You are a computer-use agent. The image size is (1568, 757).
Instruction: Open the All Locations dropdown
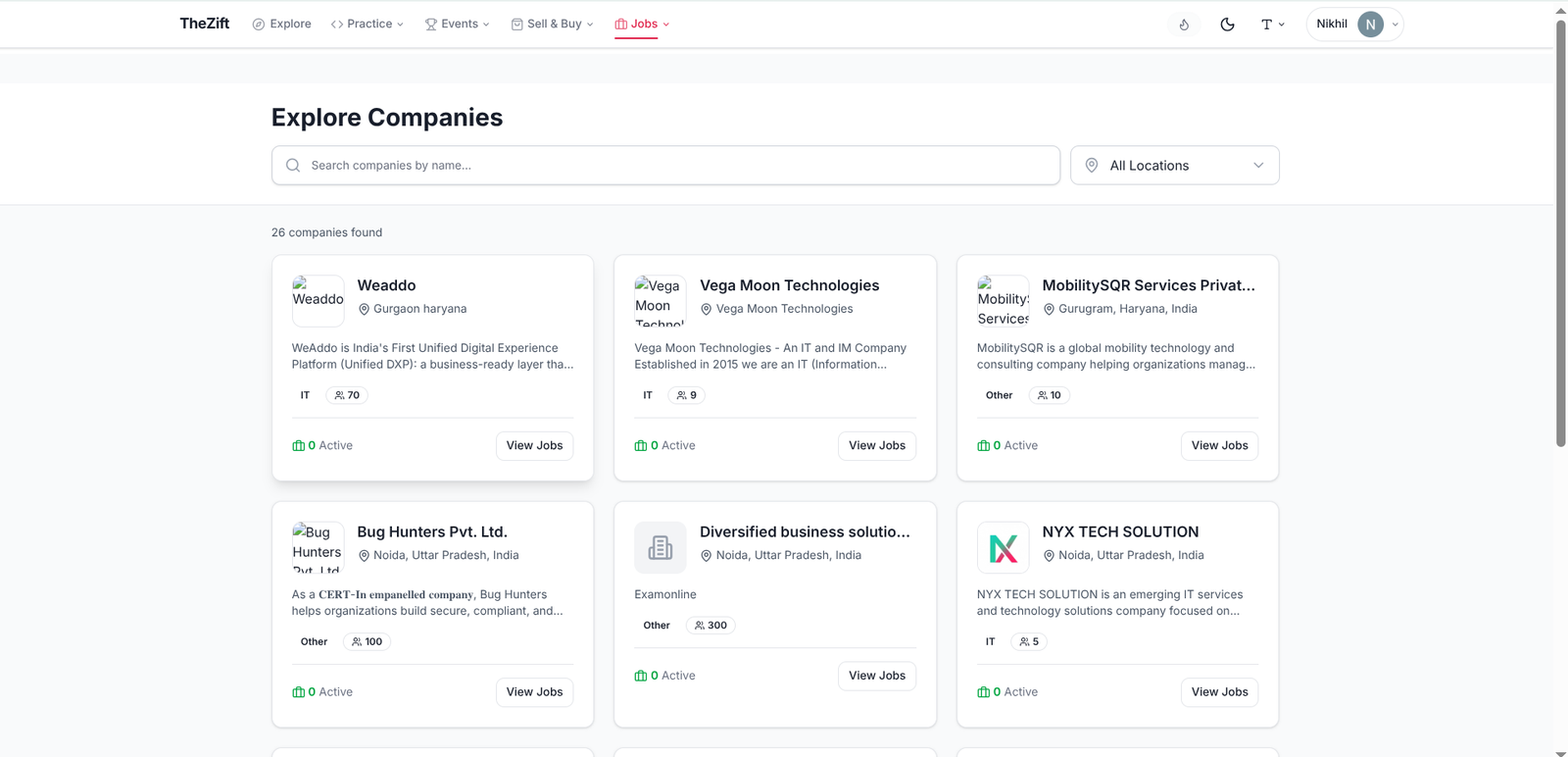coord(1174,165)
